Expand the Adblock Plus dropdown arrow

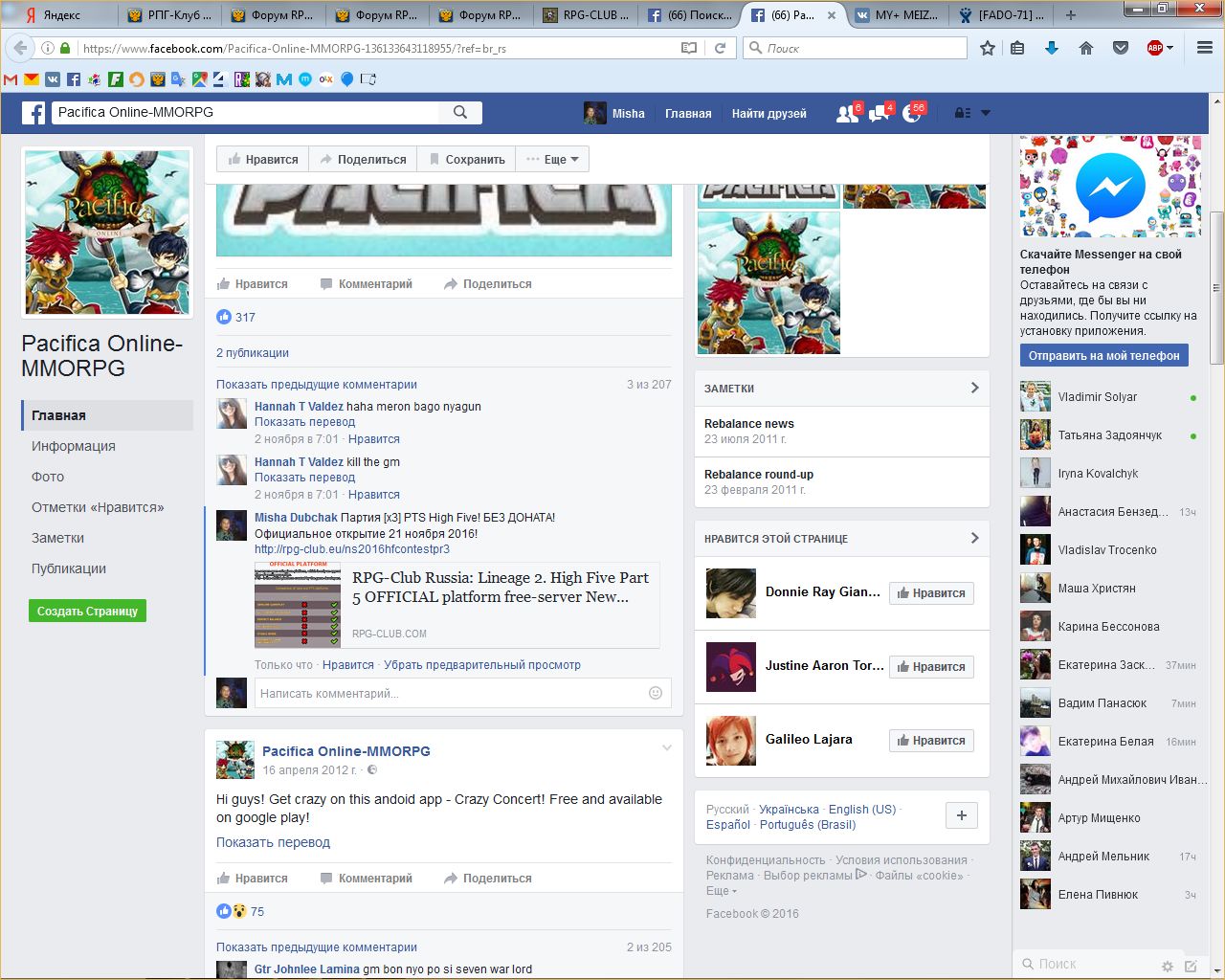point(1169,48)
